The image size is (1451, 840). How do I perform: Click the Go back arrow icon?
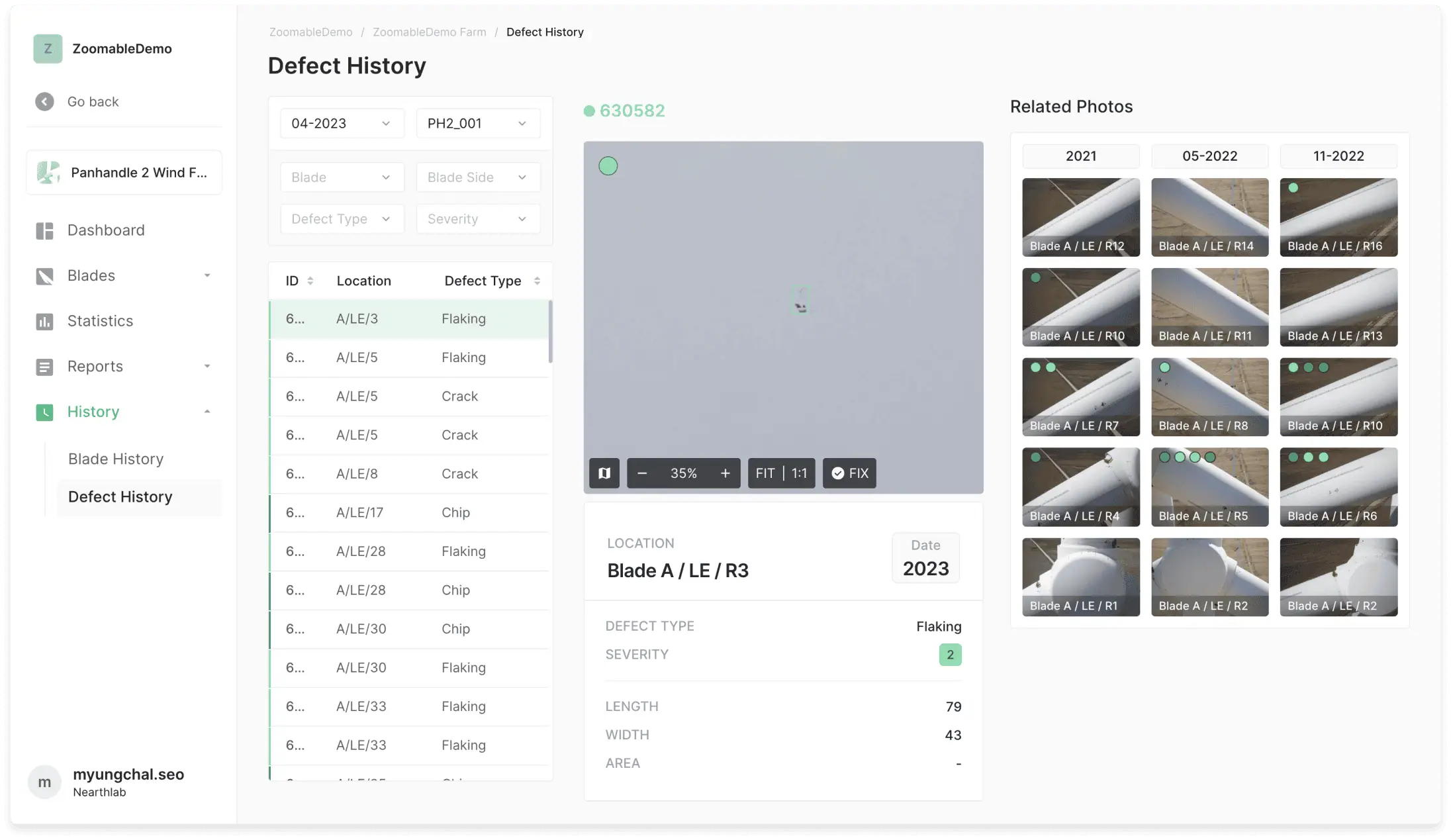(x=44, y=101)
